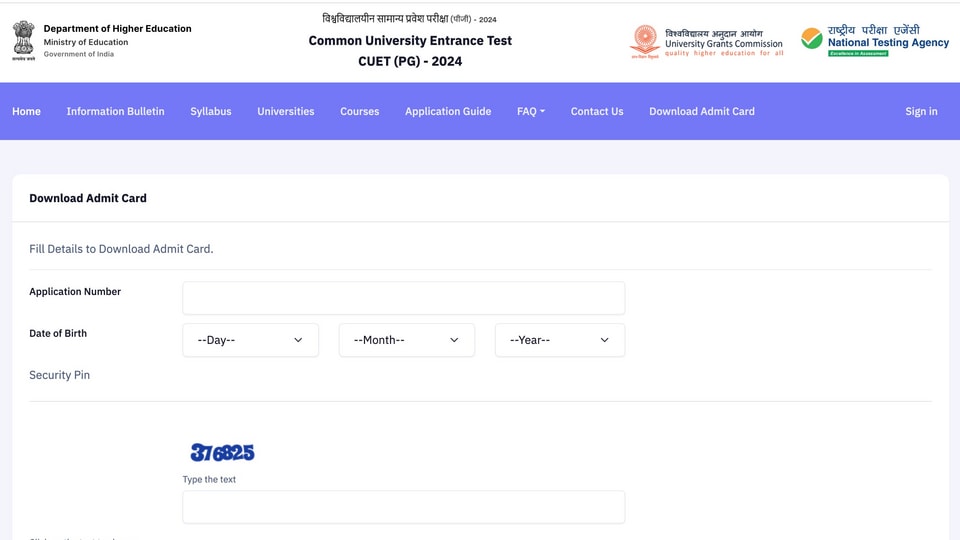Click the Application Number label
The height and width of the screenshot is (540, 960).
tap(75, 292)
